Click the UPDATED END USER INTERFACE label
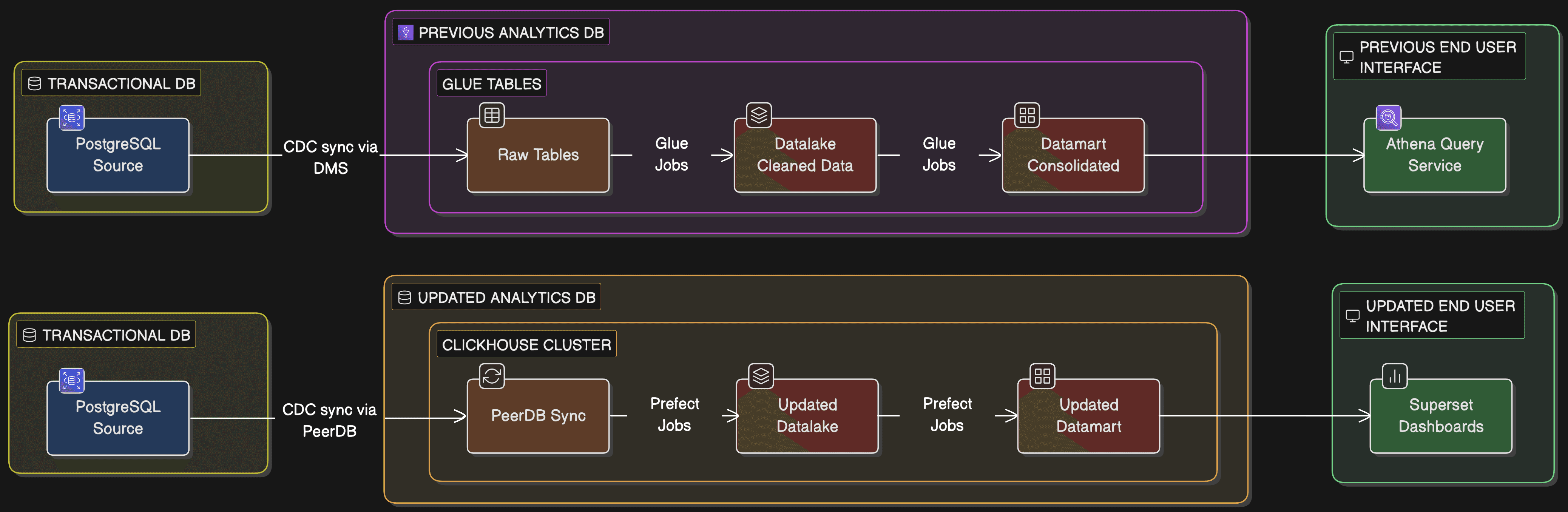Screen dimensions: 1568x512 click(x=1440, y=315)
